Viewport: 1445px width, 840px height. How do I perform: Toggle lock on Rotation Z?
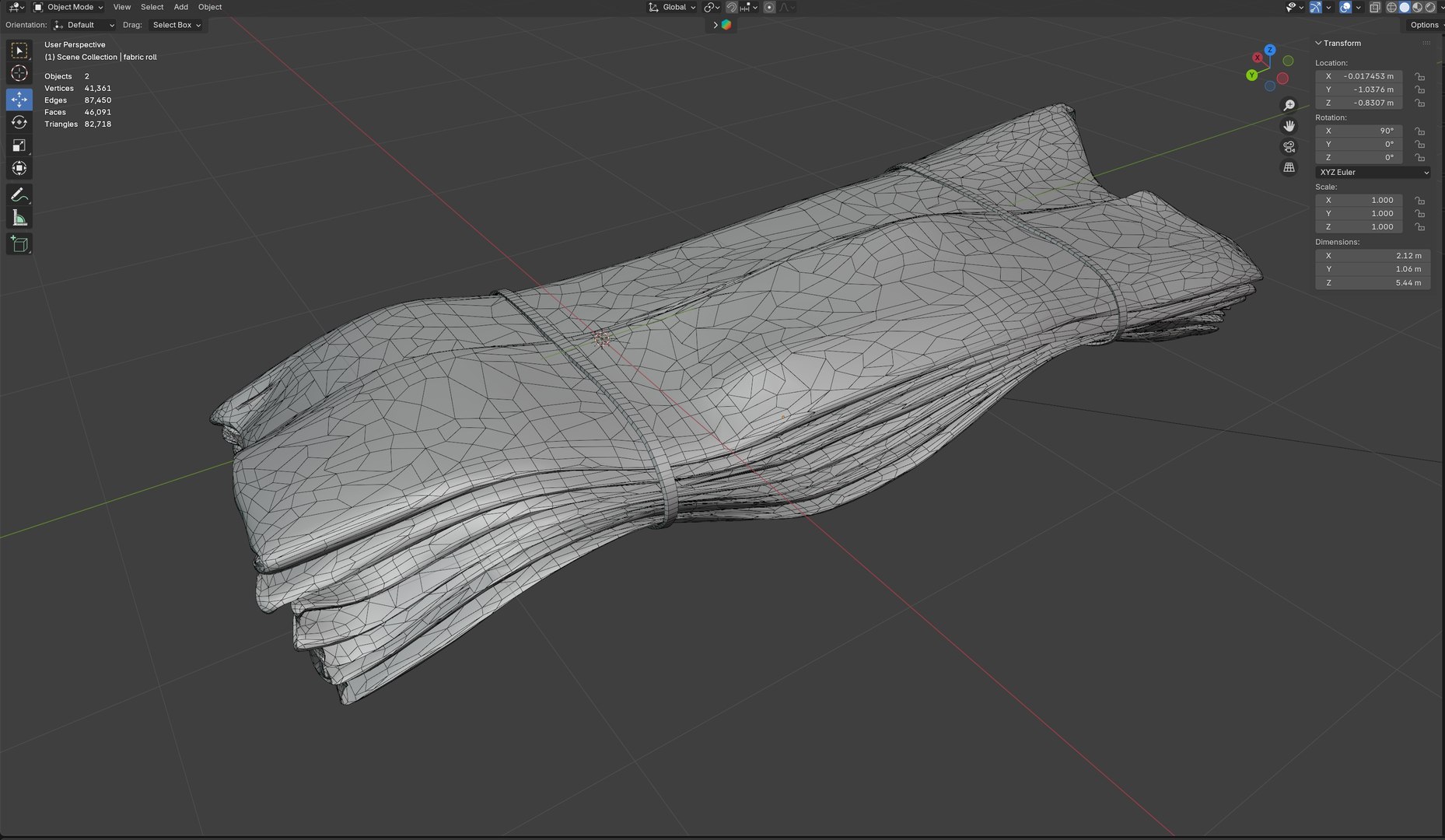[1420, 158]
